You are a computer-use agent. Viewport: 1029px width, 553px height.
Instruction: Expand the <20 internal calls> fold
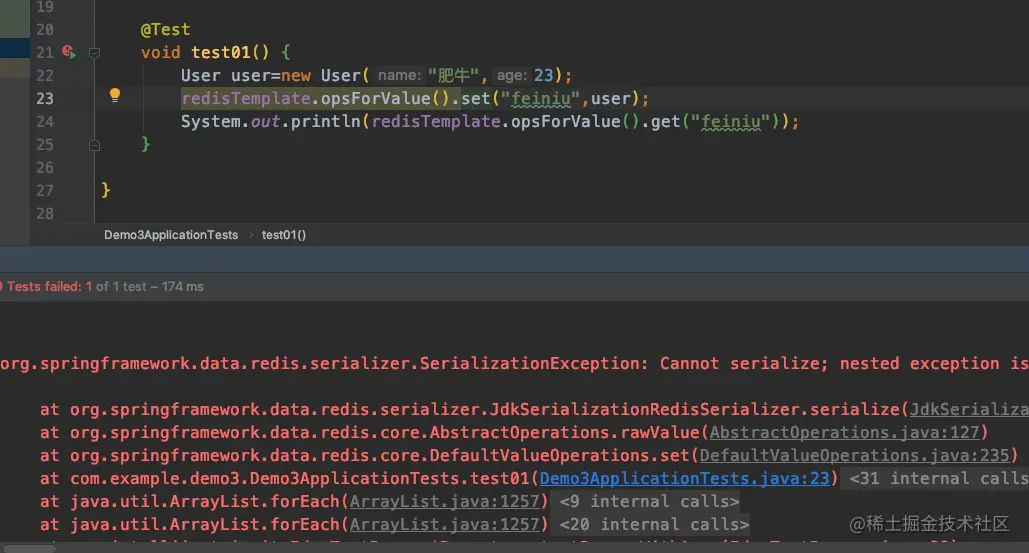[654, 524]
